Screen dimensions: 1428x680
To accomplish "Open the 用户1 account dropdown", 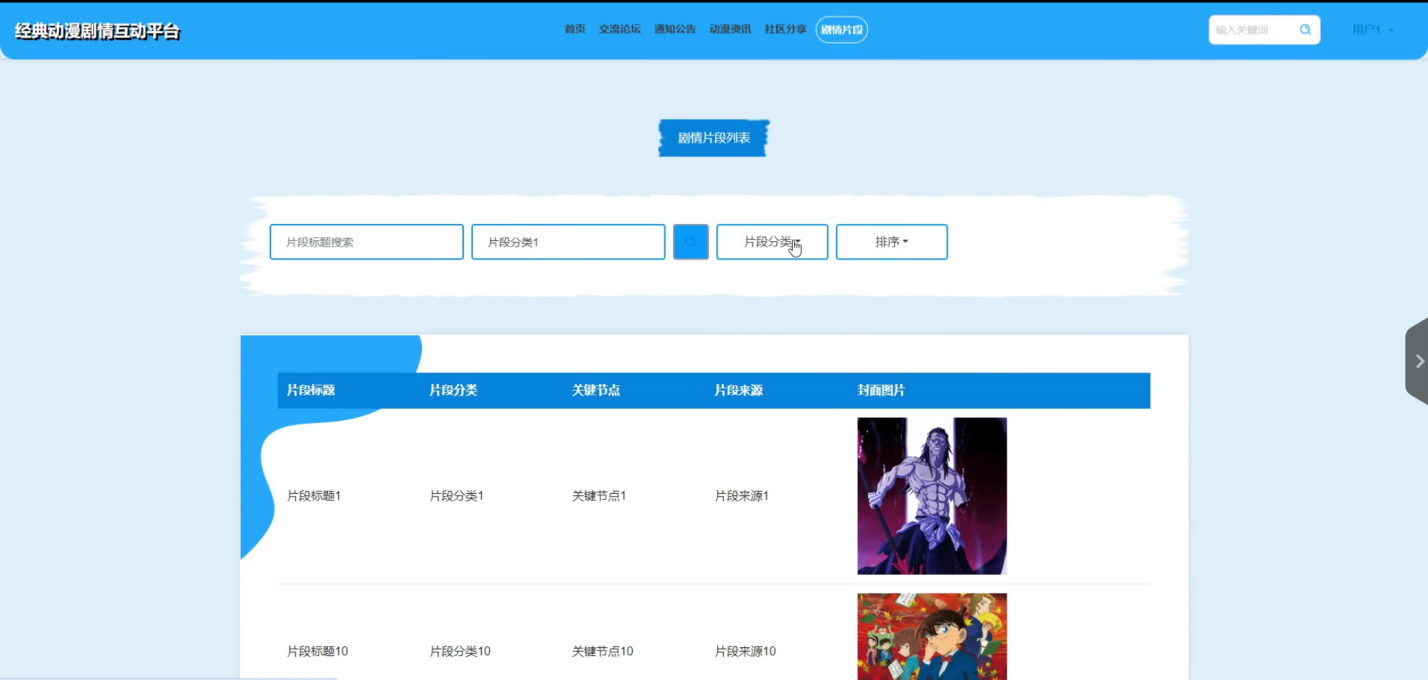I will click(1373, 30).
